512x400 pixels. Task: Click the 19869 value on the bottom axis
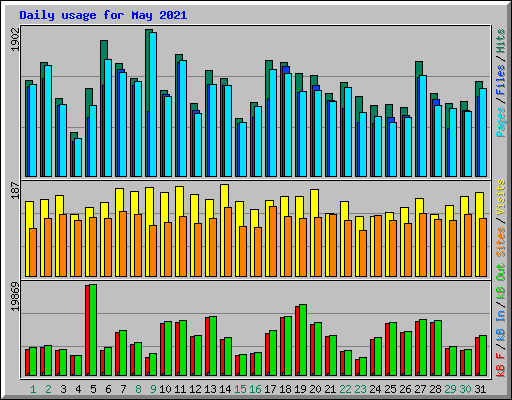point(15,297)
